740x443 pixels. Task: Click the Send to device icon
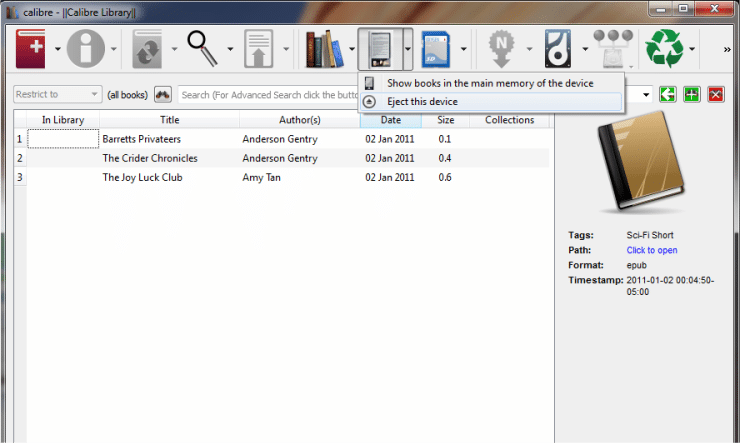[x=259, y=49]
